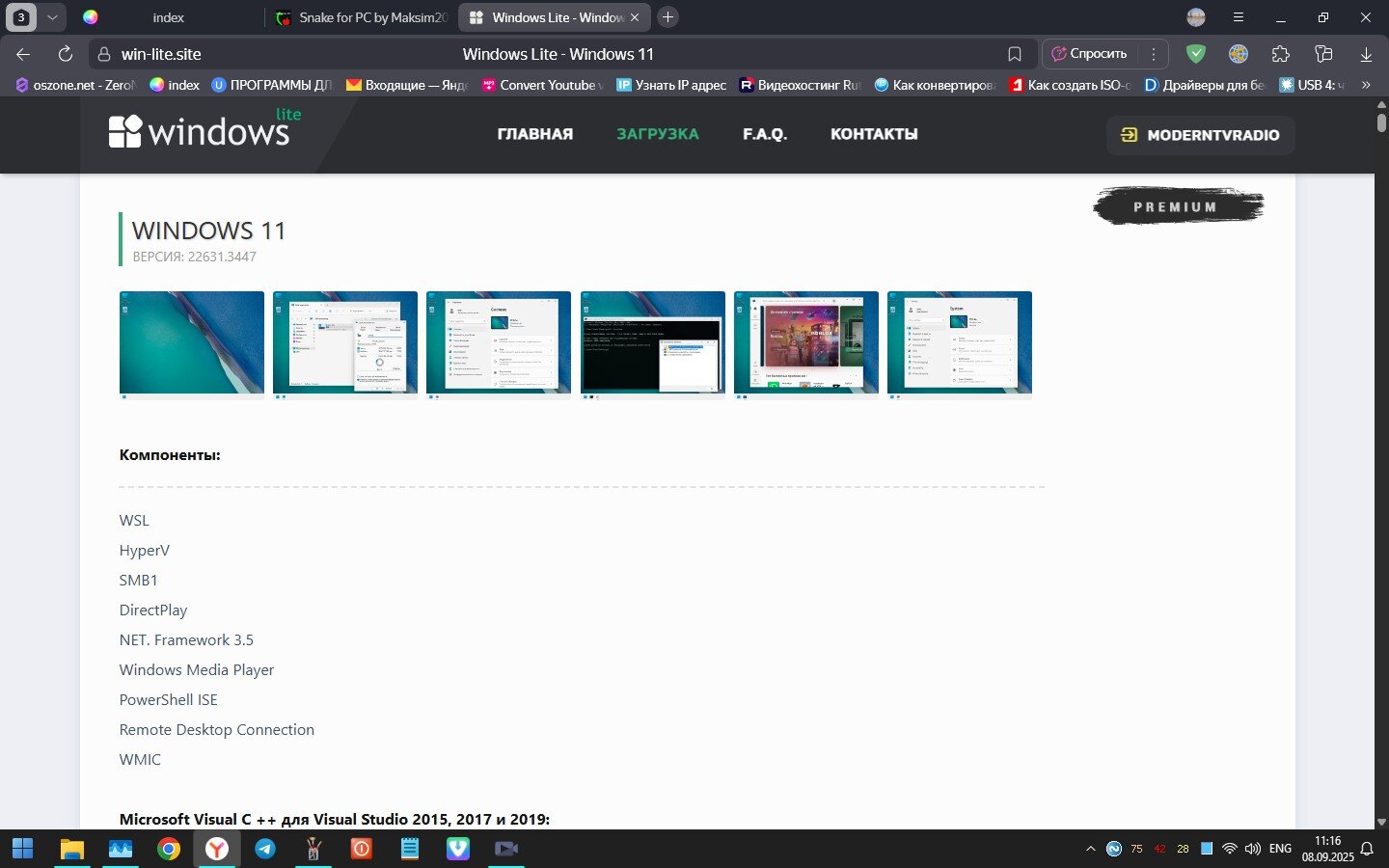Go back with the browser back arrow
Viewport: 1389px width, 868px height.
tap(24, 54)
